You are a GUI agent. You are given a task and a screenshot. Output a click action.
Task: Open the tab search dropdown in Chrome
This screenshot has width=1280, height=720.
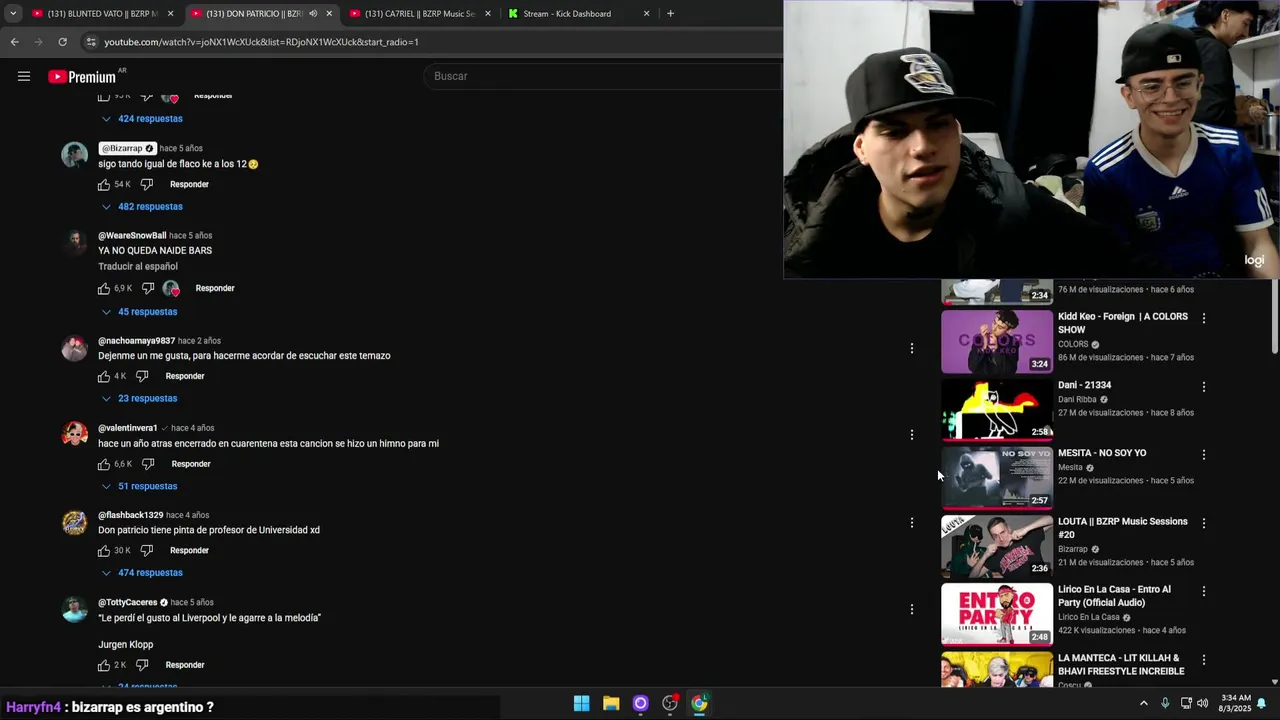coord(12,13)
